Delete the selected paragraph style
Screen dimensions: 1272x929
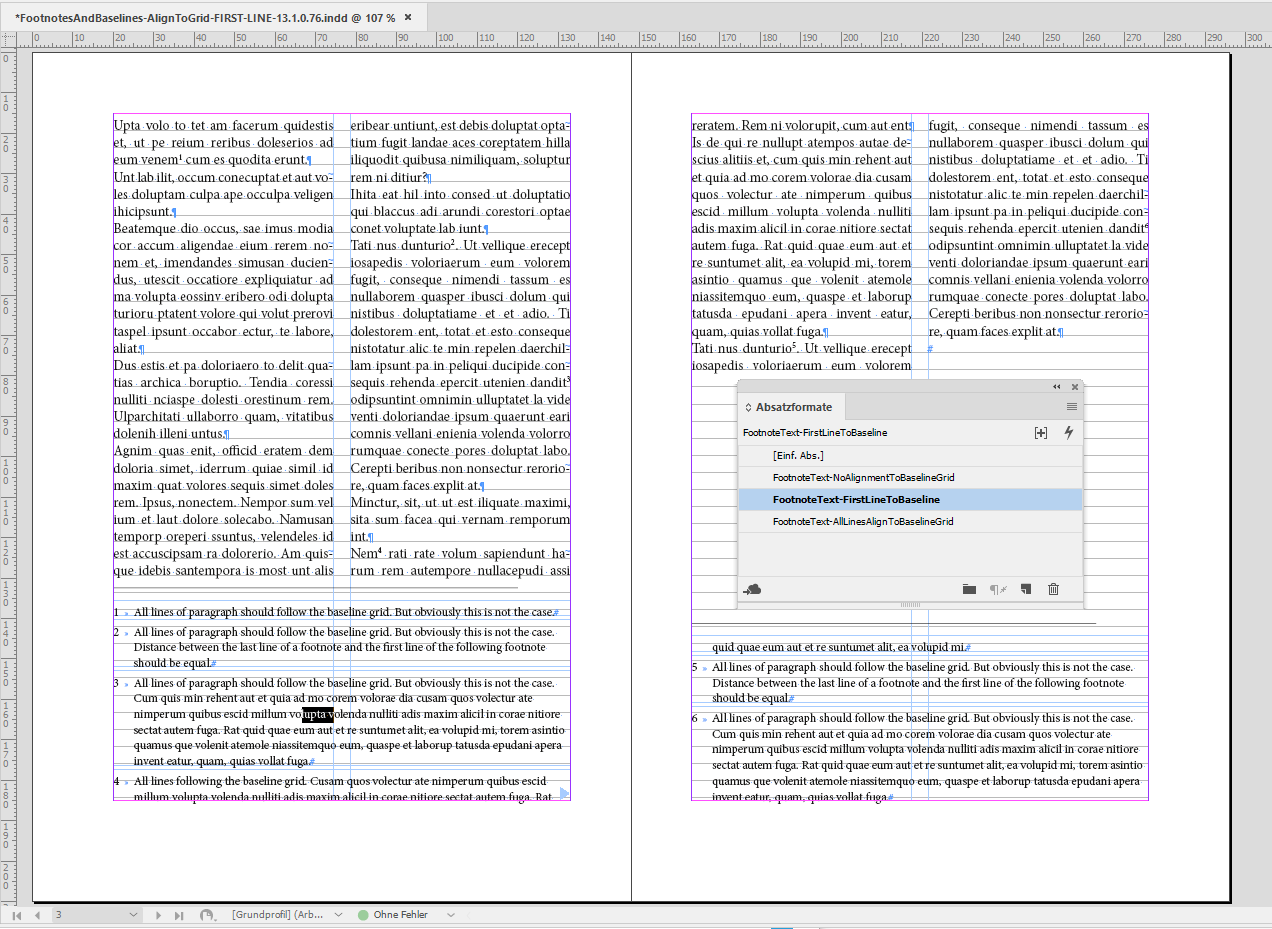[x=1053, y=589]
